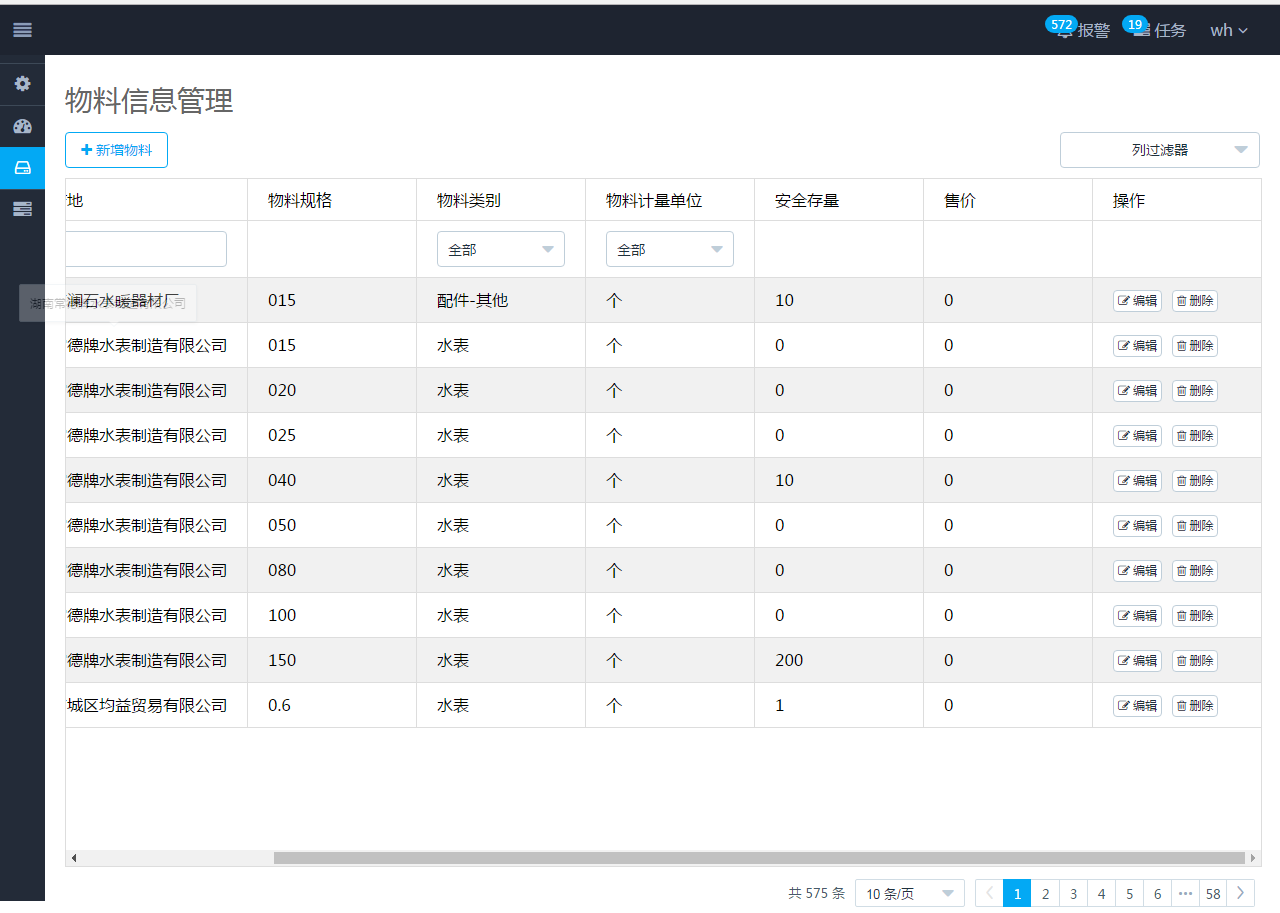
Task: Click 删除 for the 0.6 spec row
Action: pyautogui.click(x=1194, y=705)
